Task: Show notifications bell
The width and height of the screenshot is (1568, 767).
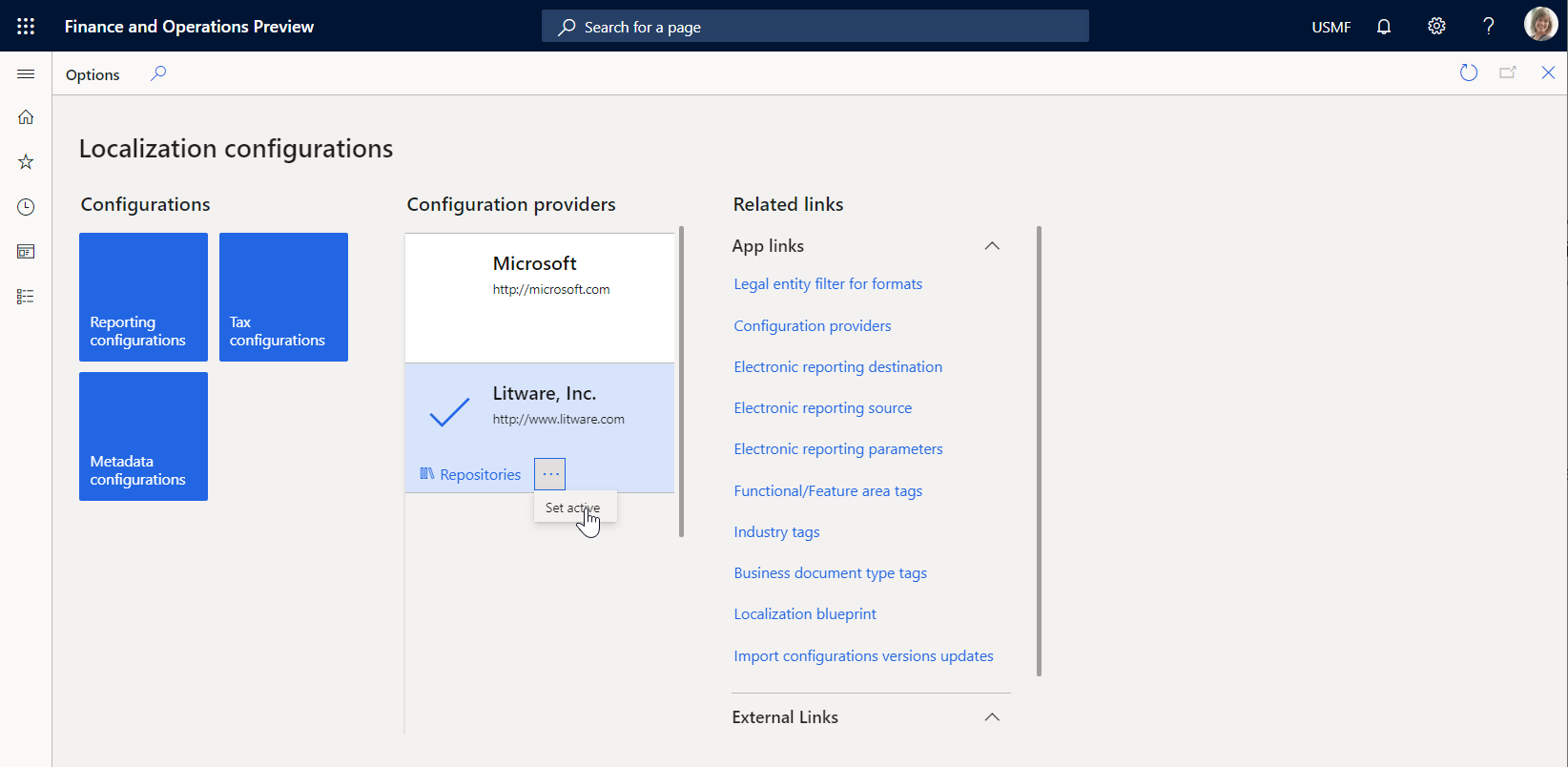Action: coord(1384,27)
